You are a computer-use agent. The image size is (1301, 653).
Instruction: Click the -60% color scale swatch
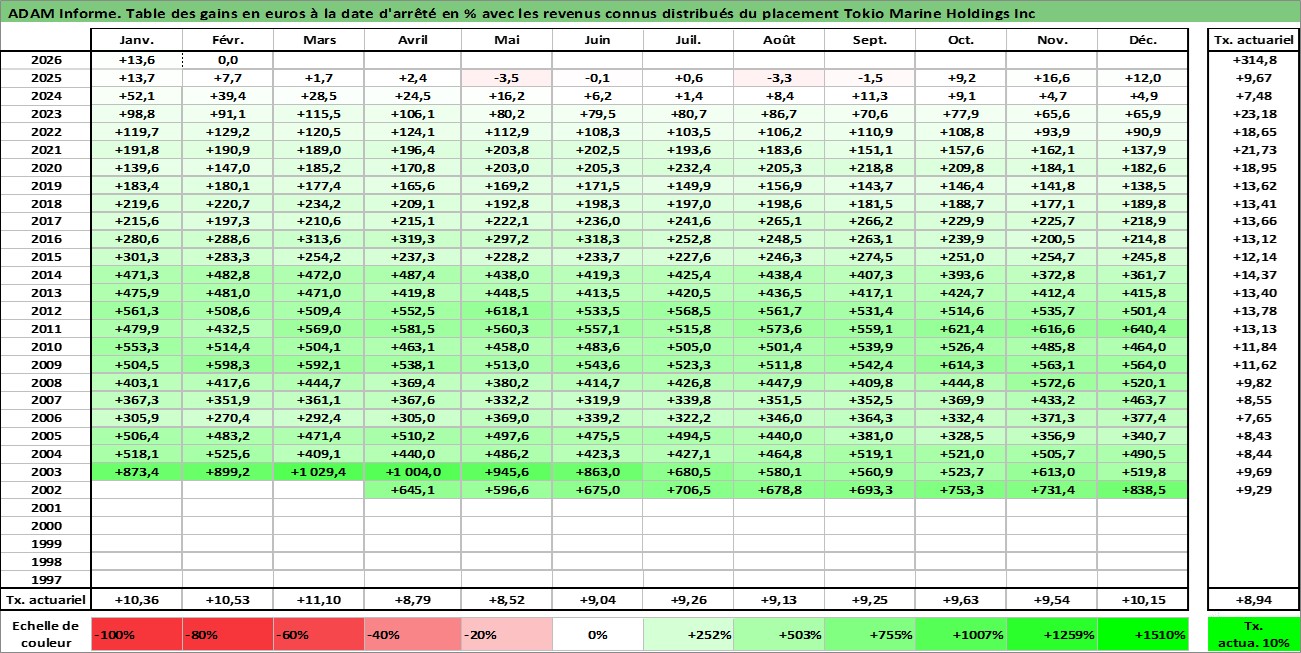[318, 634]
